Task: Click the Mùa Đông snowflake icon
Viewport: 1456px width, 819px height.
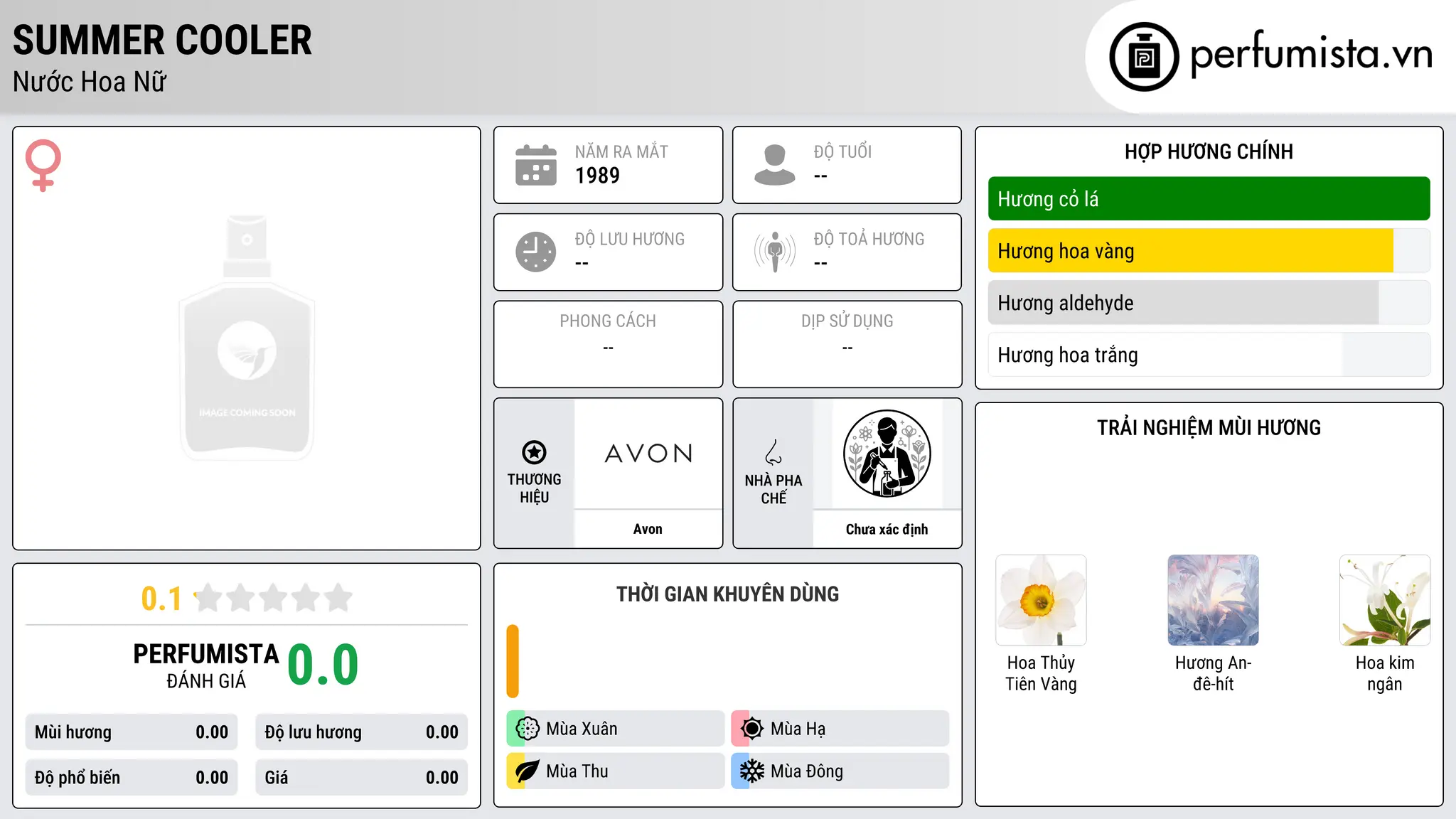Action: tap(752, 771)
